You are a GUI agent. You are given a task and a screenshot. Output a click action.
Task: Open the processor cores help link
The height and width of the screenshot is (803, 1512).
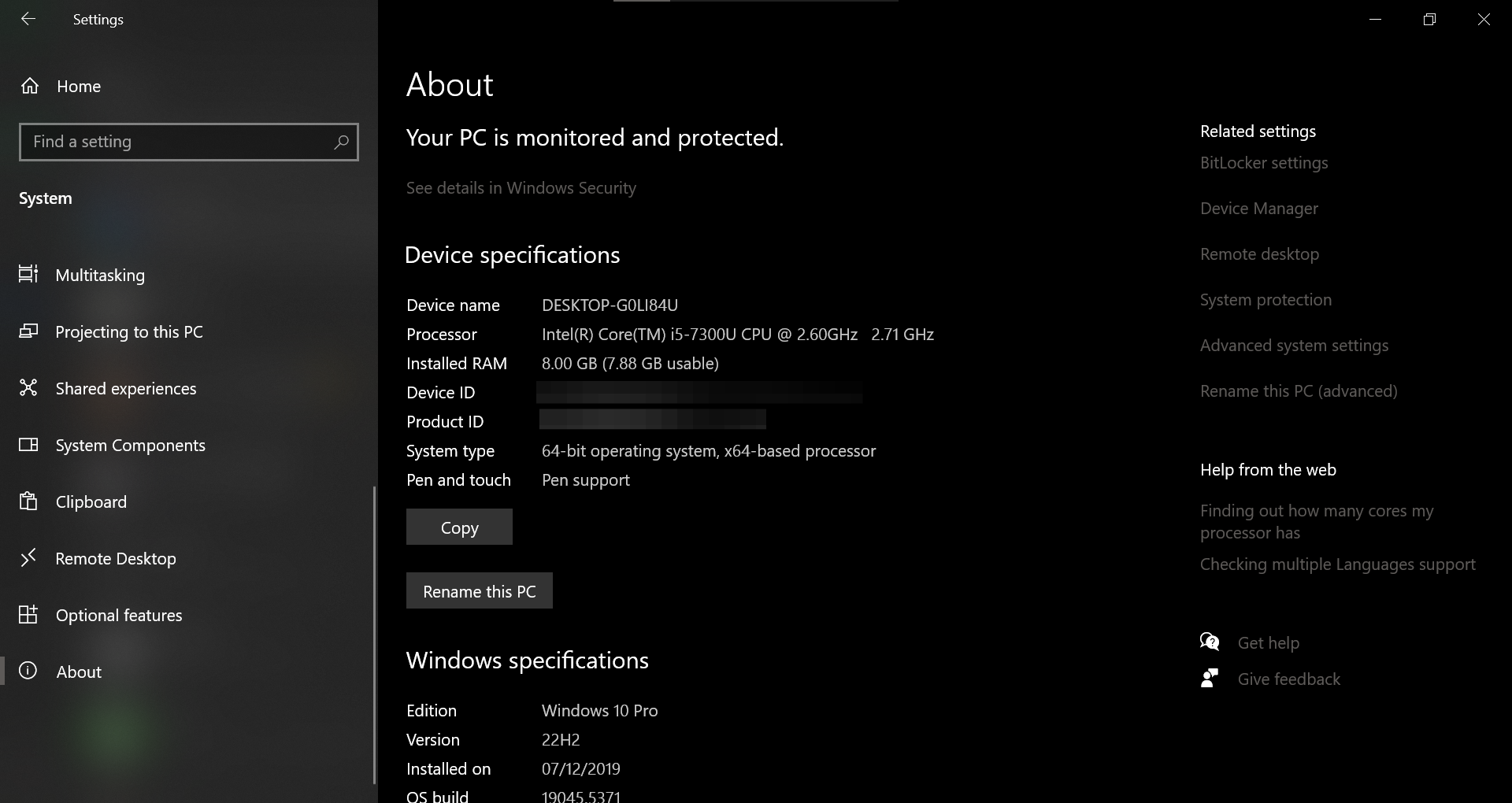tap(1317, 521)
